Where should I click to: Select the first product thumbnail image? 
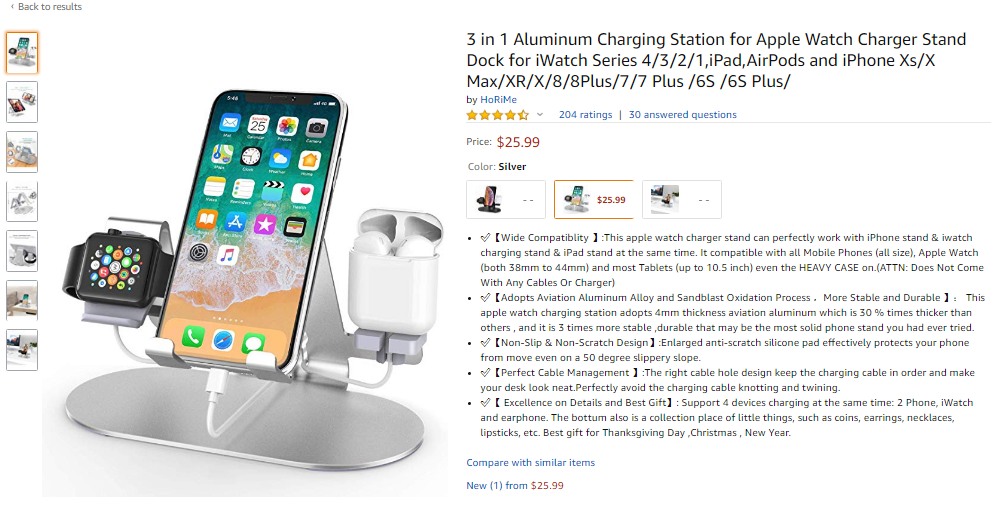coord(22,53)
